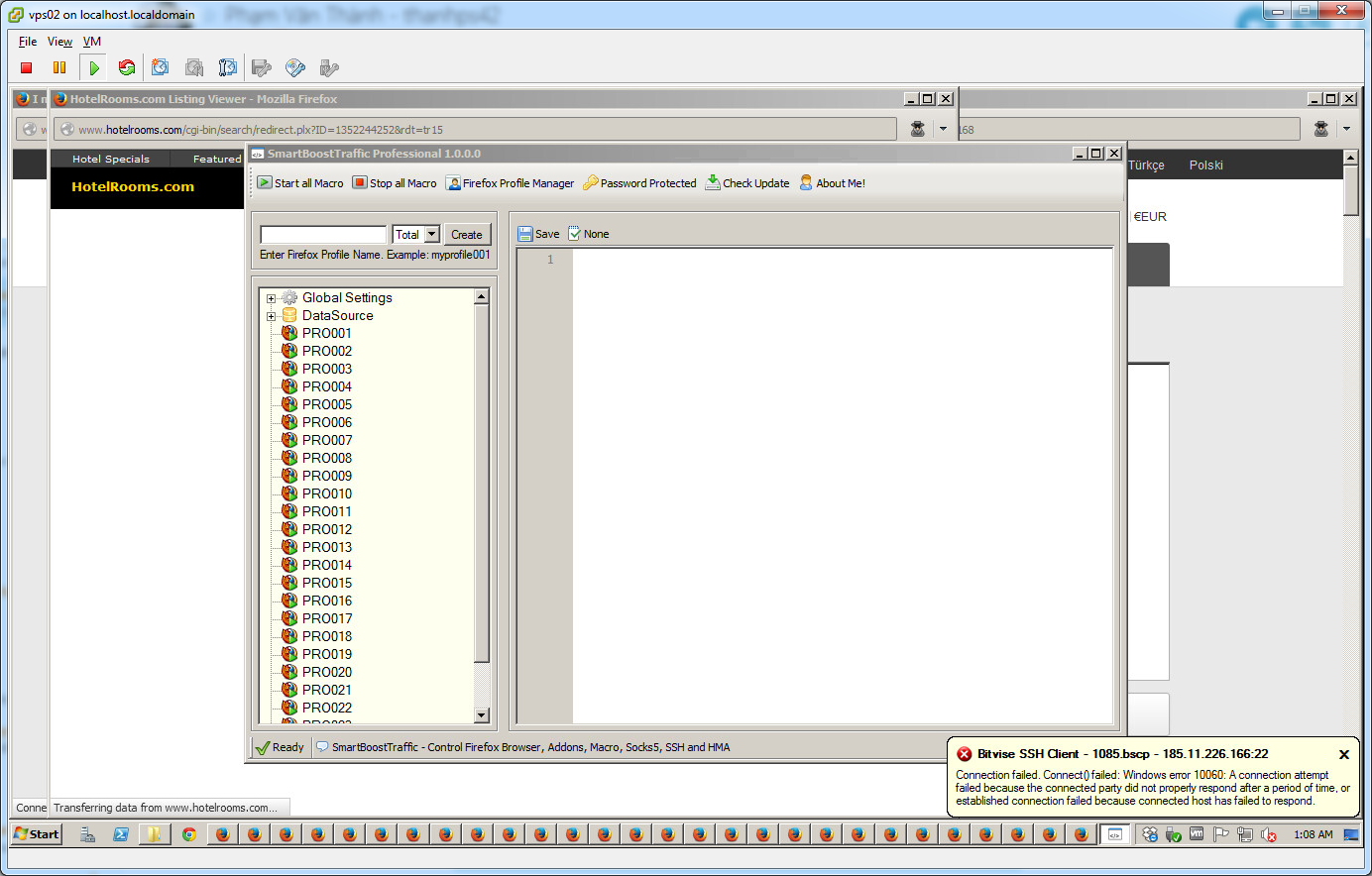
Task: Click the reset VM icon
Action: click(x=127, y=68)
